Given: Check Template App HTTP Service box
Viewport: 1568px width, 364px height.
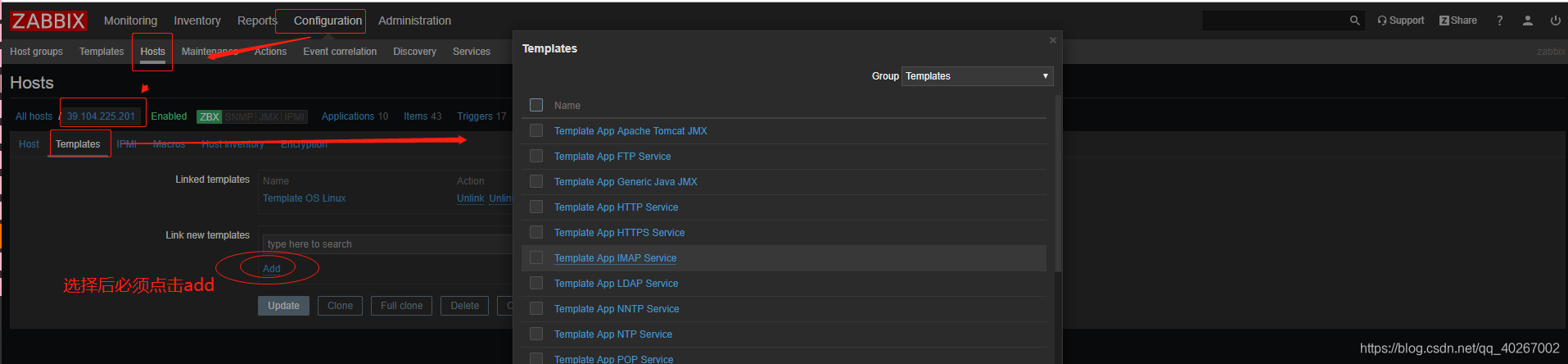Looking at the screenshot, I should 536,207.
